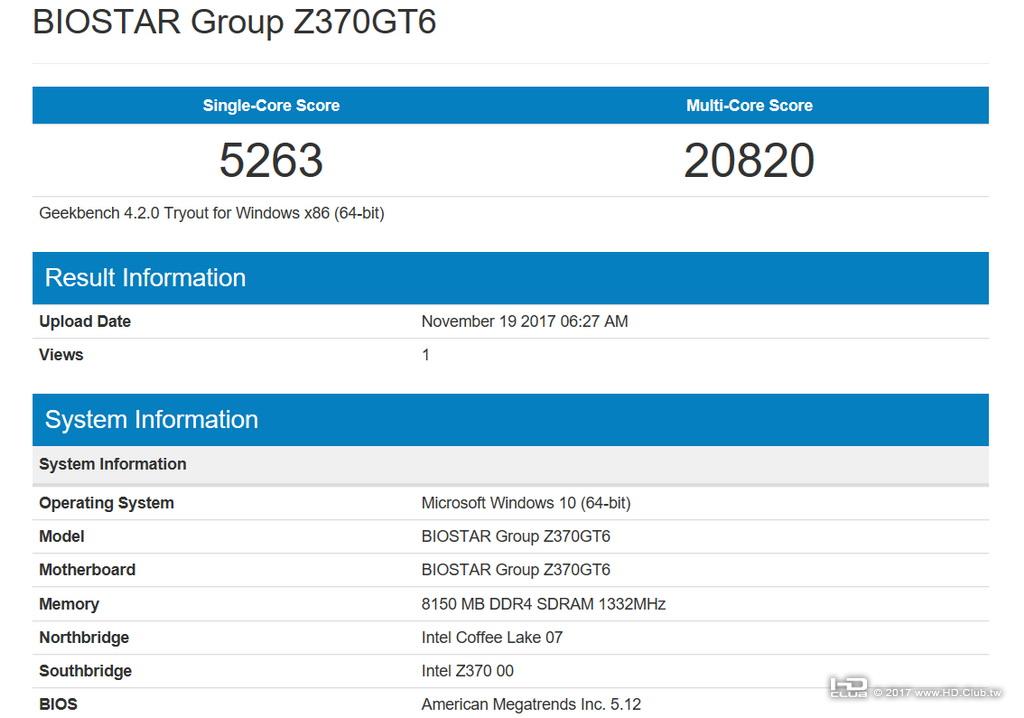The image size is (1024, 718).
Task: Select the Northbridge row label
Action: coord(84,638)
